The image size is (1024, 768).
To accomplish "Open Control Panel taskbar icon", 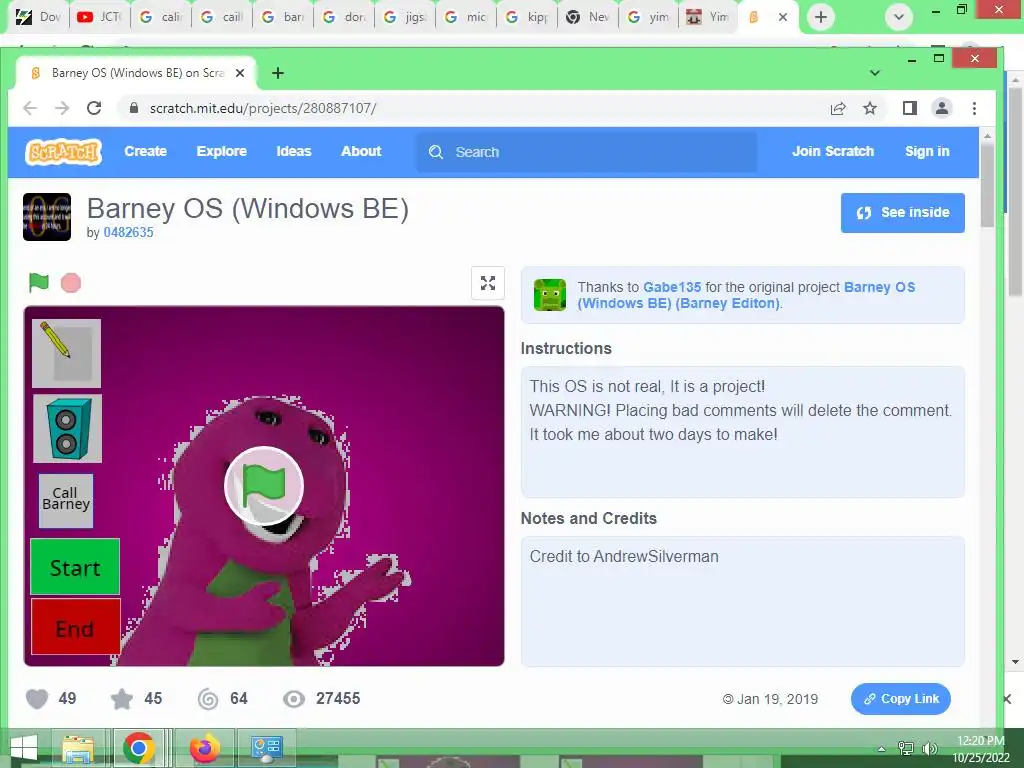I will point(267,748).
